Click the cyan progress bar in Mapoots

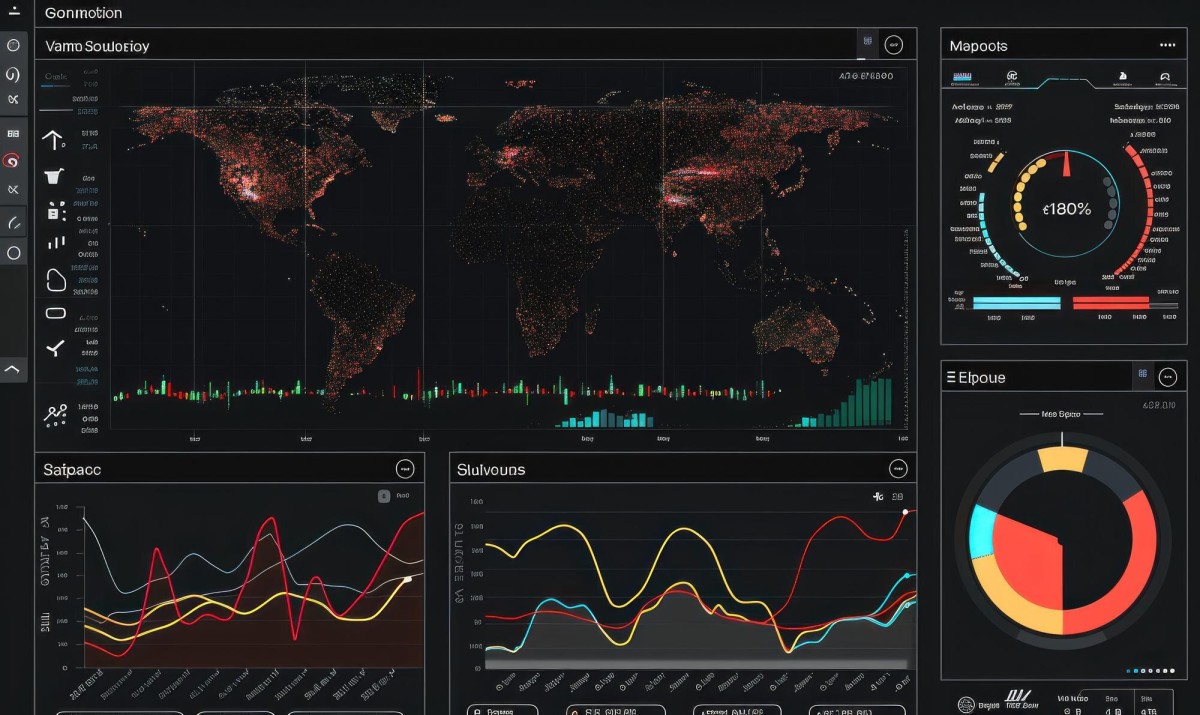pyautogui.click(x=1016, y=301)
